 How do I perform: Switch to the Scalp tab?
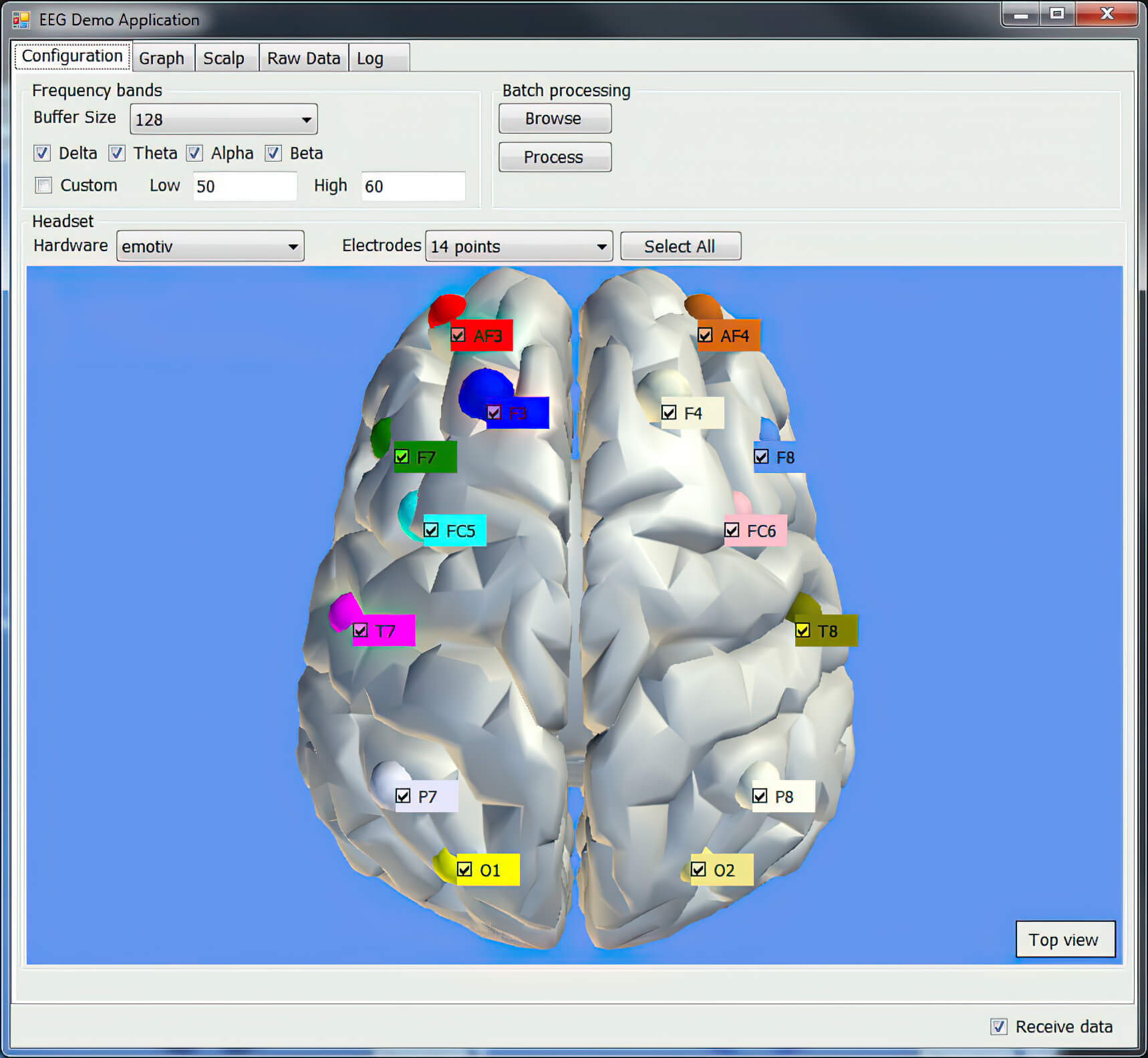[224, 59]
